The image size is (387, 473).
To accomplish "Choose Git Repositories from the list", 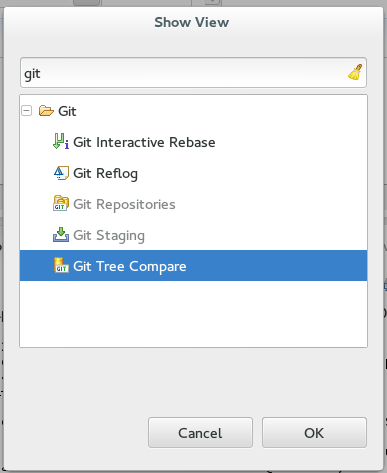I will point(124,204).
